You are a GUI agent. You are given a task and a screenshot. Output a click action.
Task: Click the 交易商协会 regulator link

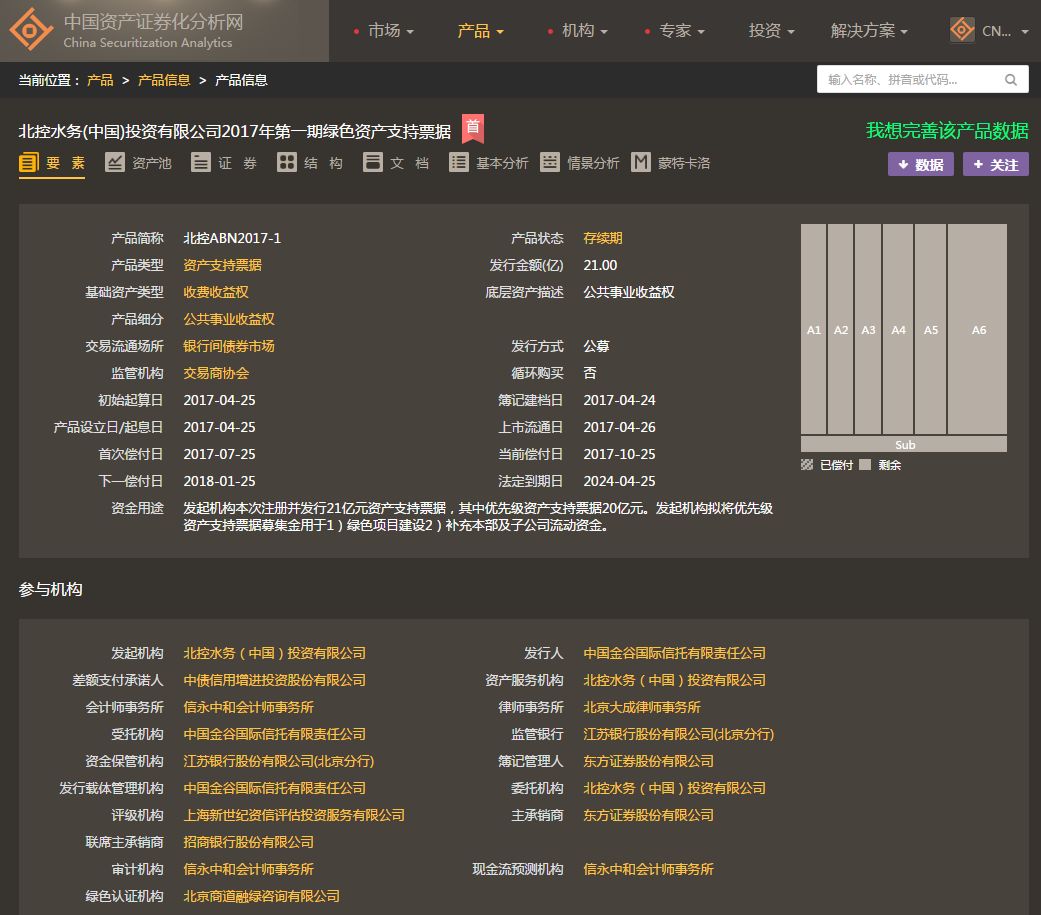pos(216,373)
